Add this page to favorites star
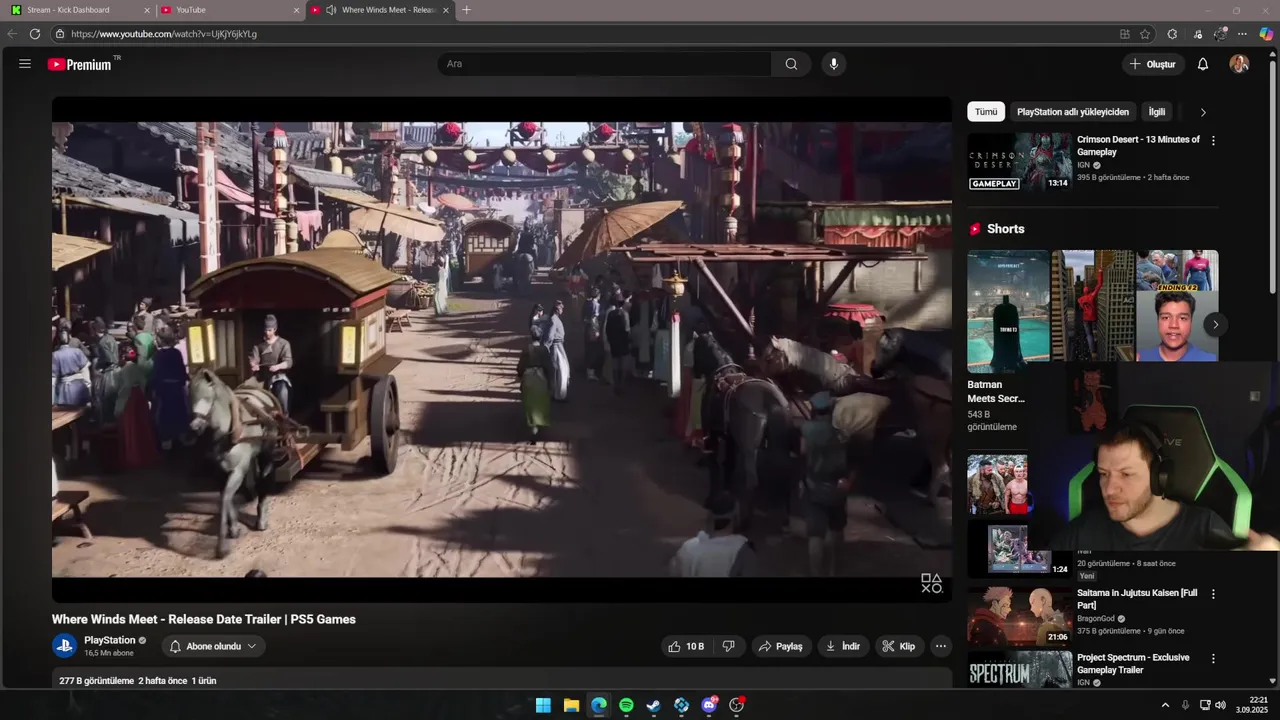 pyautogui.click(x=1145, y=34)
